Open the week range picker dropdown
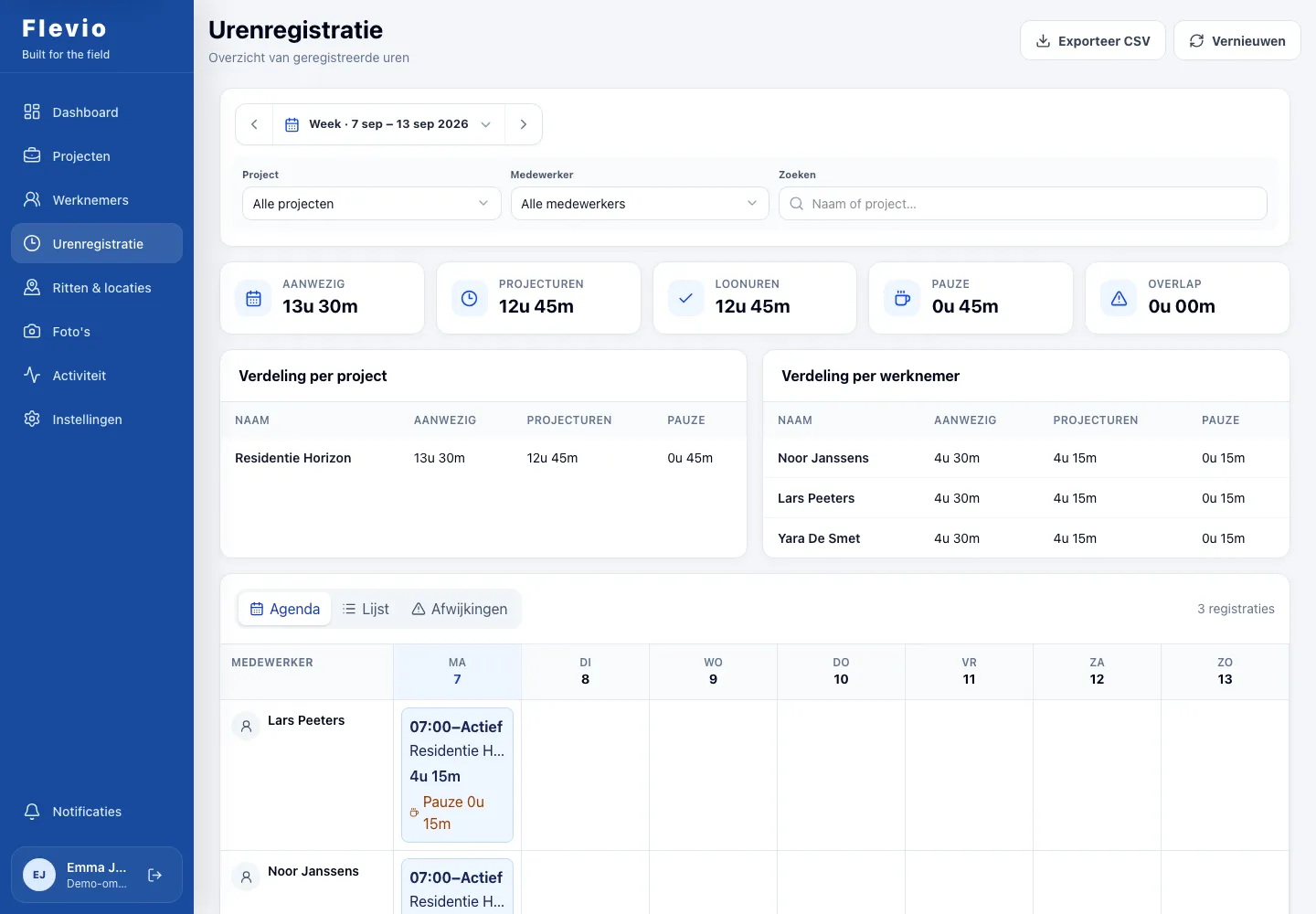The image size is (1316, 914). point(388,124)
